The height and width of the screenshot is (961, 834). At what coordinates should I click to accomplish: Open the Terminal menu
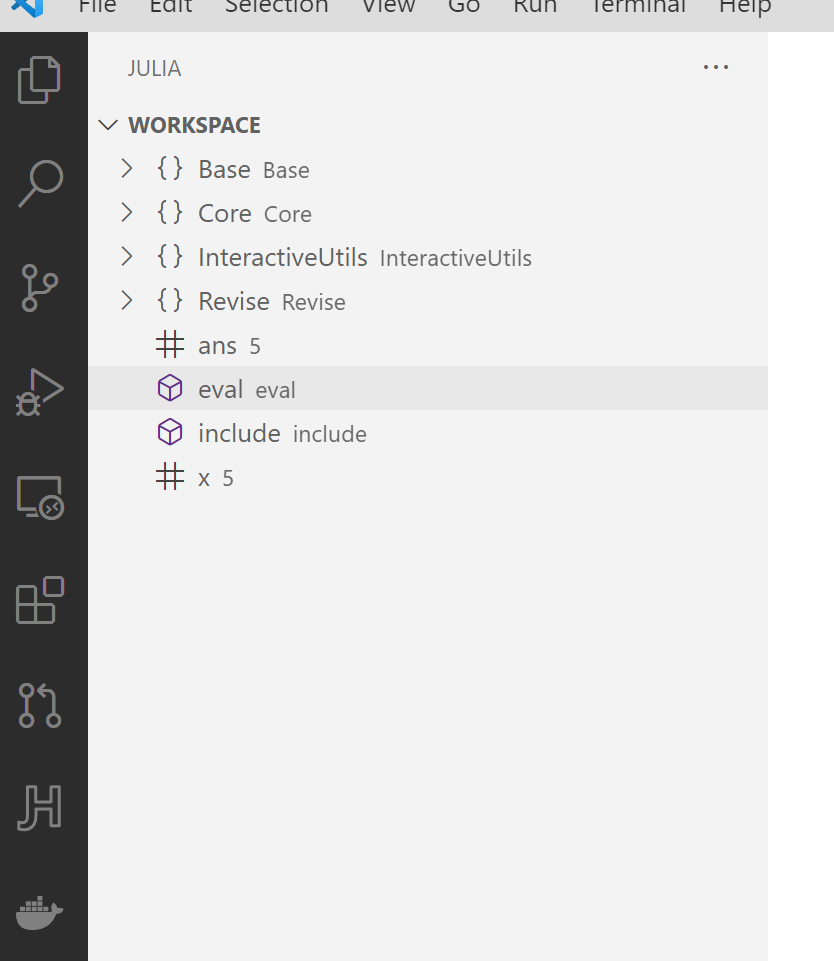pos(637,8)
